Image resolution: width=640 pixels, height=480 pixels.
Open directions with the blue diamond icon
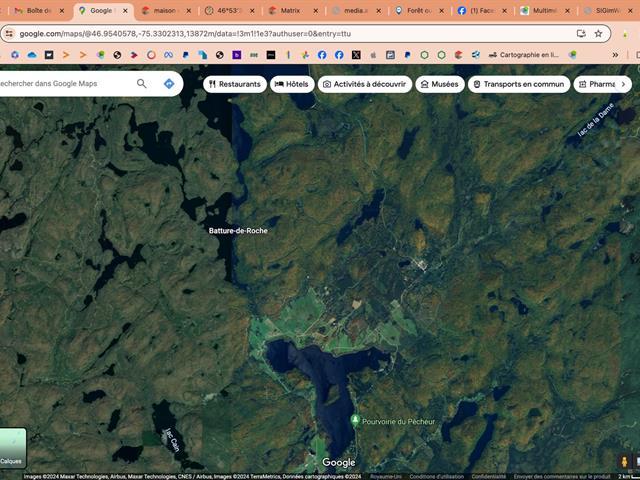(x=169, y=84)
